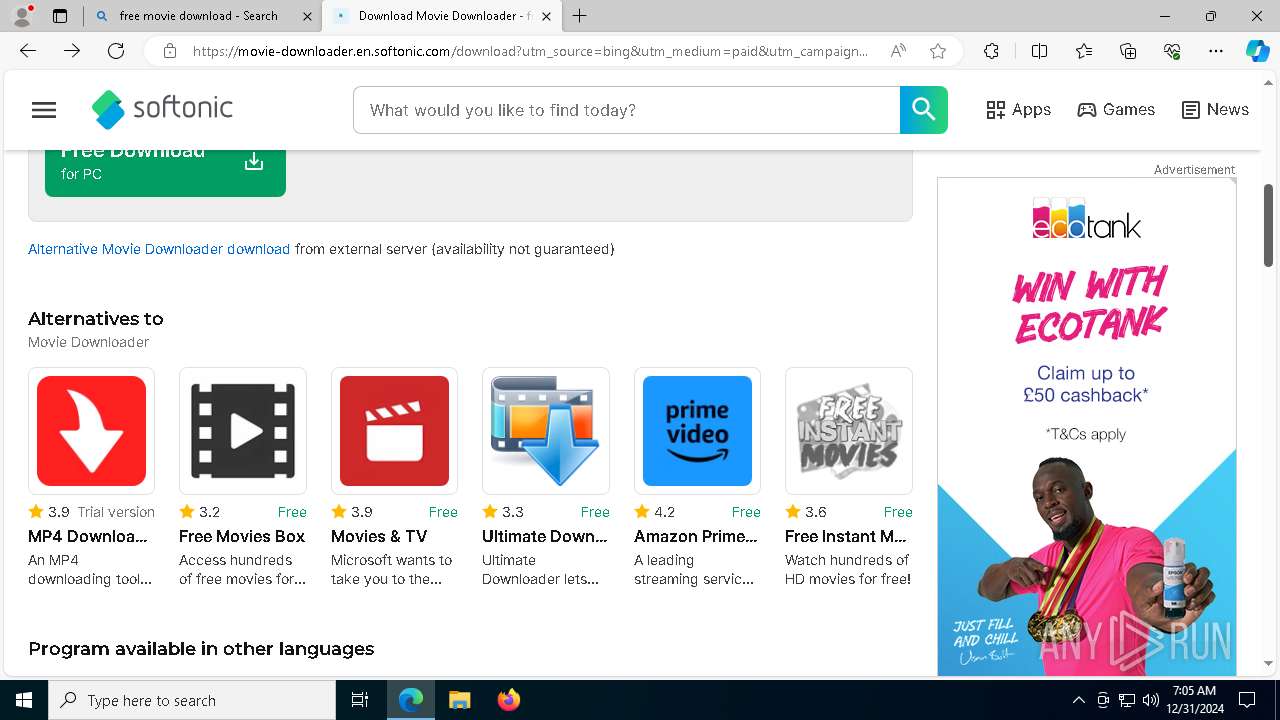Add this page to favorites star
Screen dimensions: 1280x720
click(938, 51)
